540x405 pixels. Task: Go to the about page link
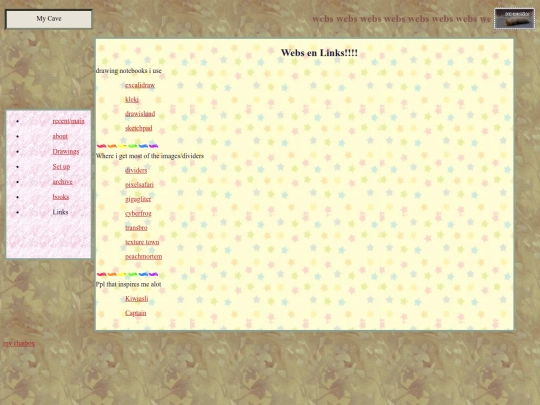point(60,136)
